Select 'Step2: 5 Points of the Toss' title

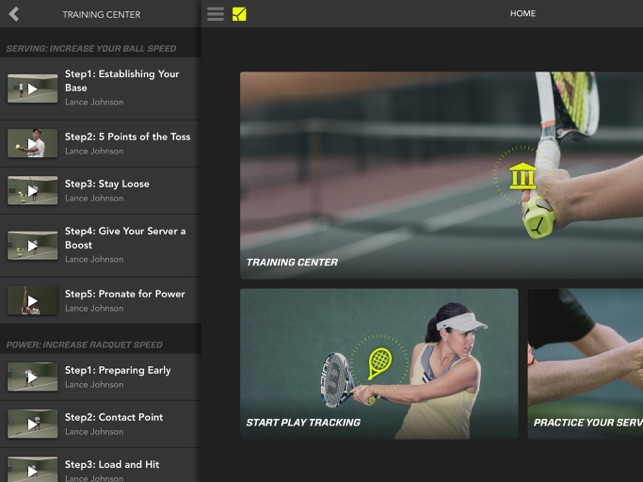click(x=128, y=137)
